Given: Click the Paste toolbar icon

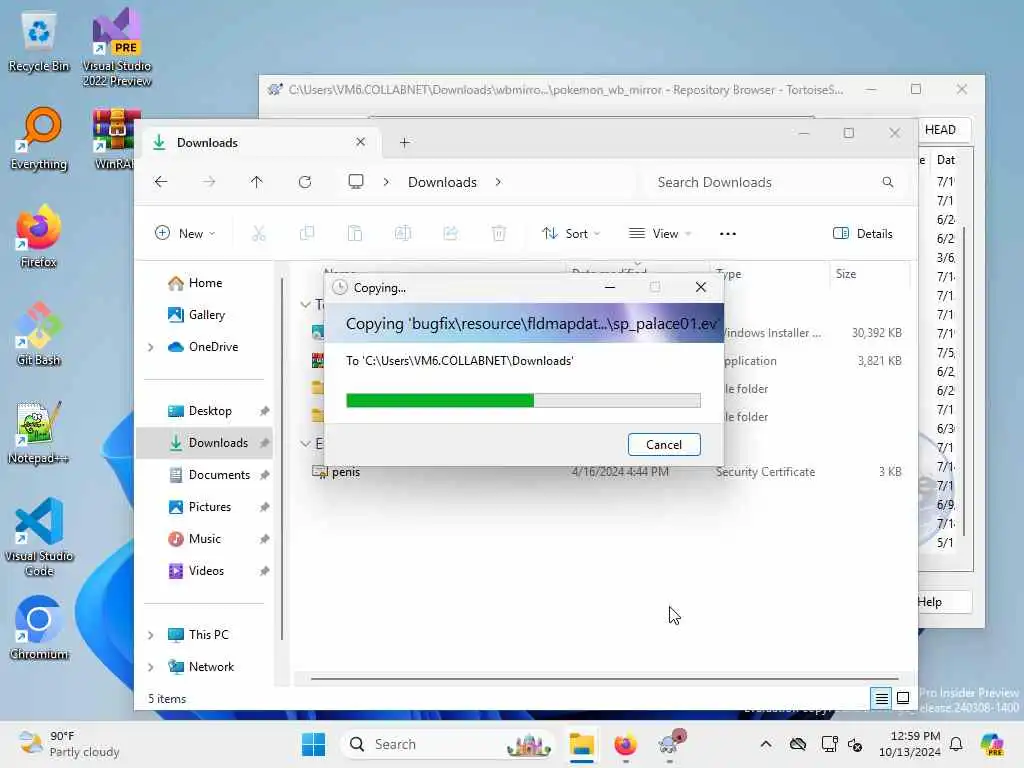Looking at the screenshot, I should tap(355, 233).
